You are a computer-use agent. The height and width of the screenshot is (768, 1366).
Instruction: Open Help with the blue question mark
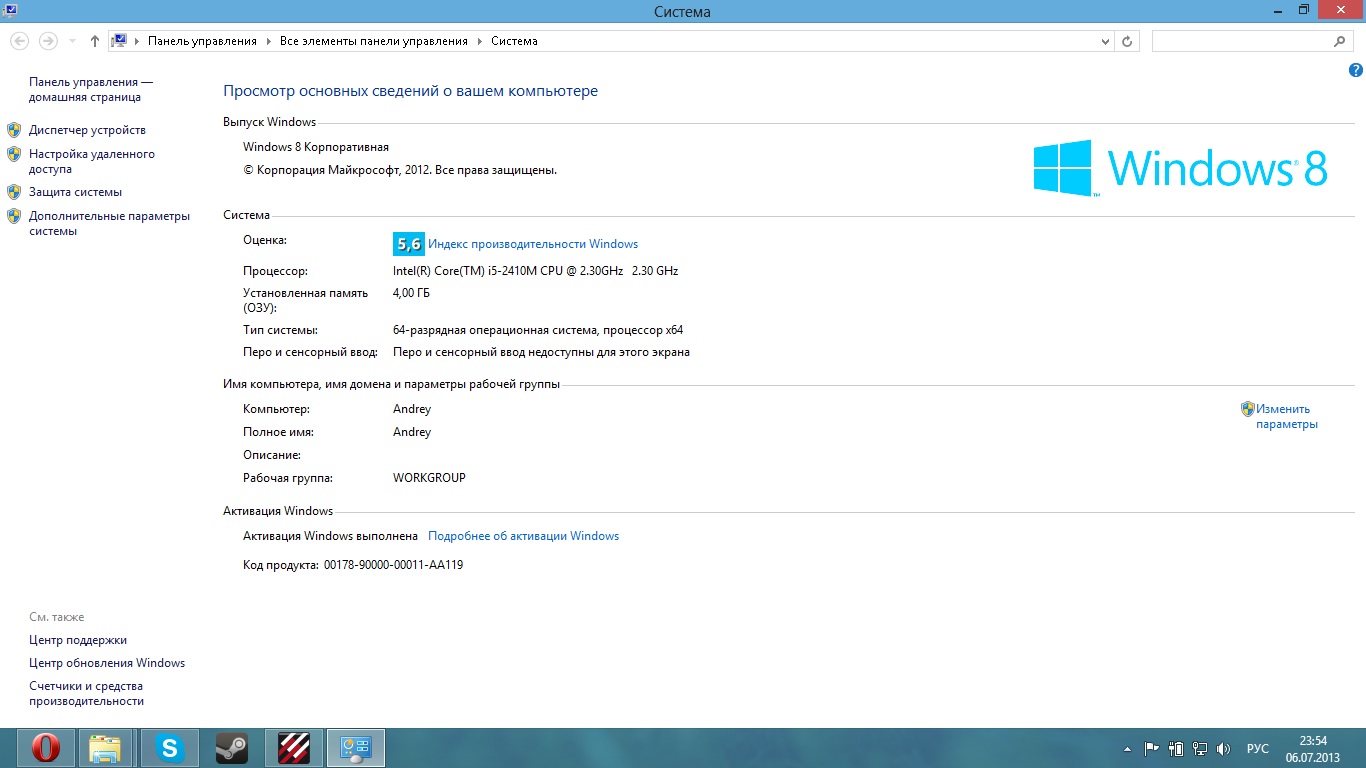point(1356,70)
